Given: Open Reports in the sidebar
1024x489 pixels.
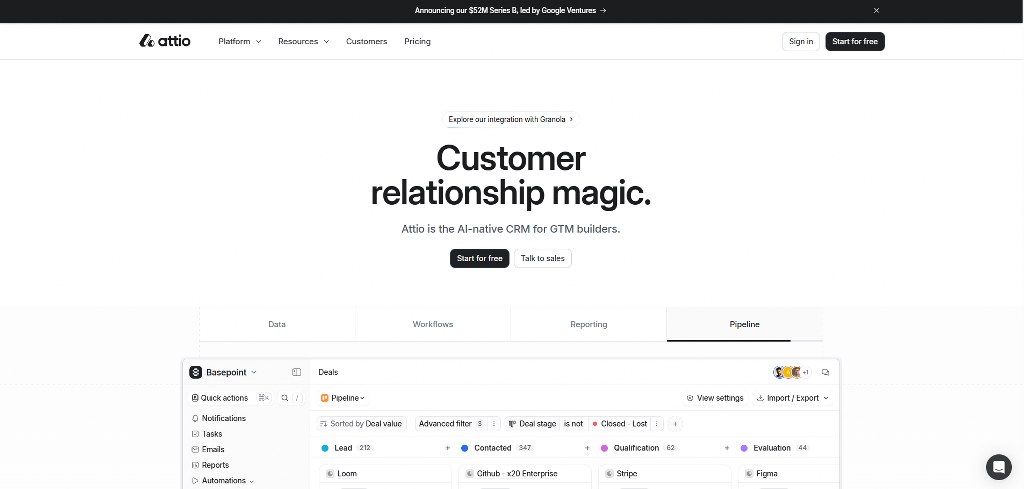Looking at the screenshot, I should 210,465.
